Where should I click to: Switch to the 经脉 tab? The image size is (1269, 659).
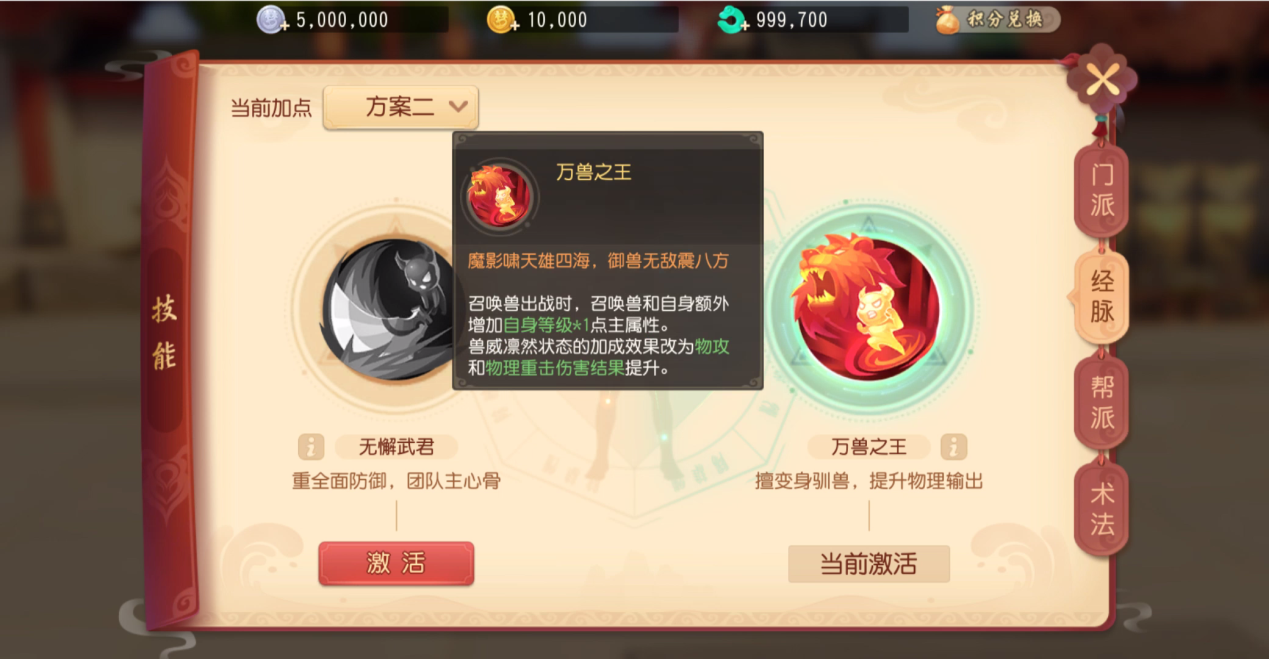coord(1102,297)
